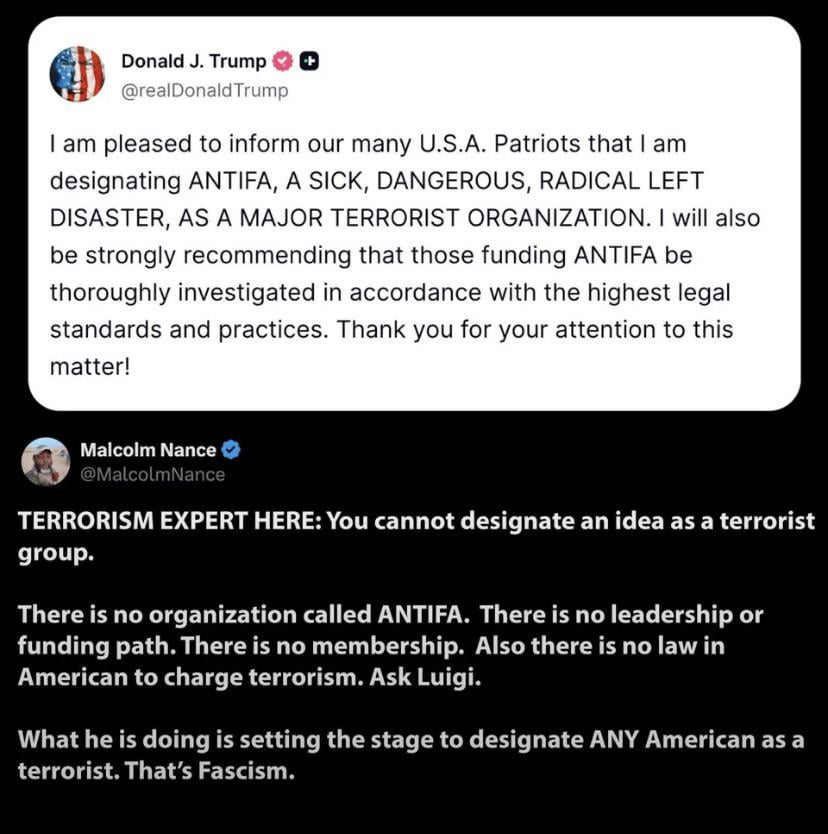The width and height of the screenshot is (828, 834).
Task: Visit the @realDonaldTrump handle
Action: [205, 90]
